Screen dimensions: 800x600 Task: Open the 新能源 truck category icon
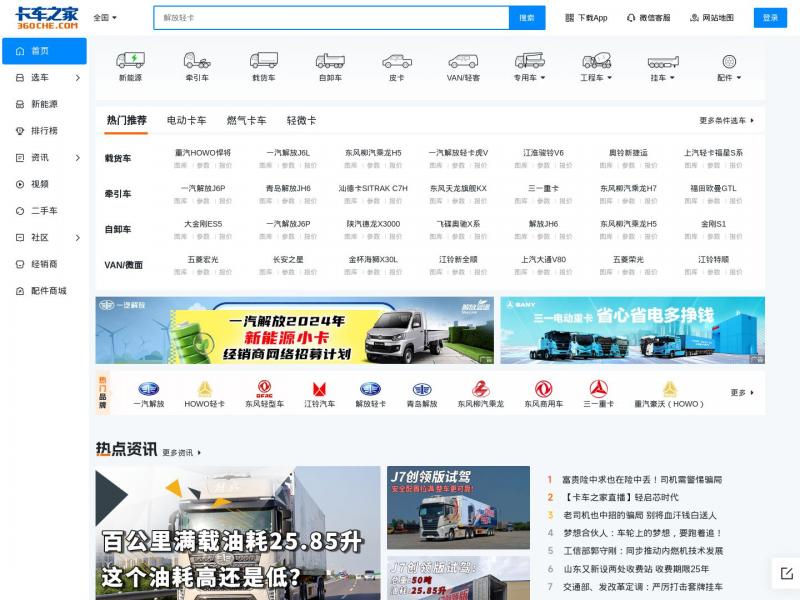point(131,61)
